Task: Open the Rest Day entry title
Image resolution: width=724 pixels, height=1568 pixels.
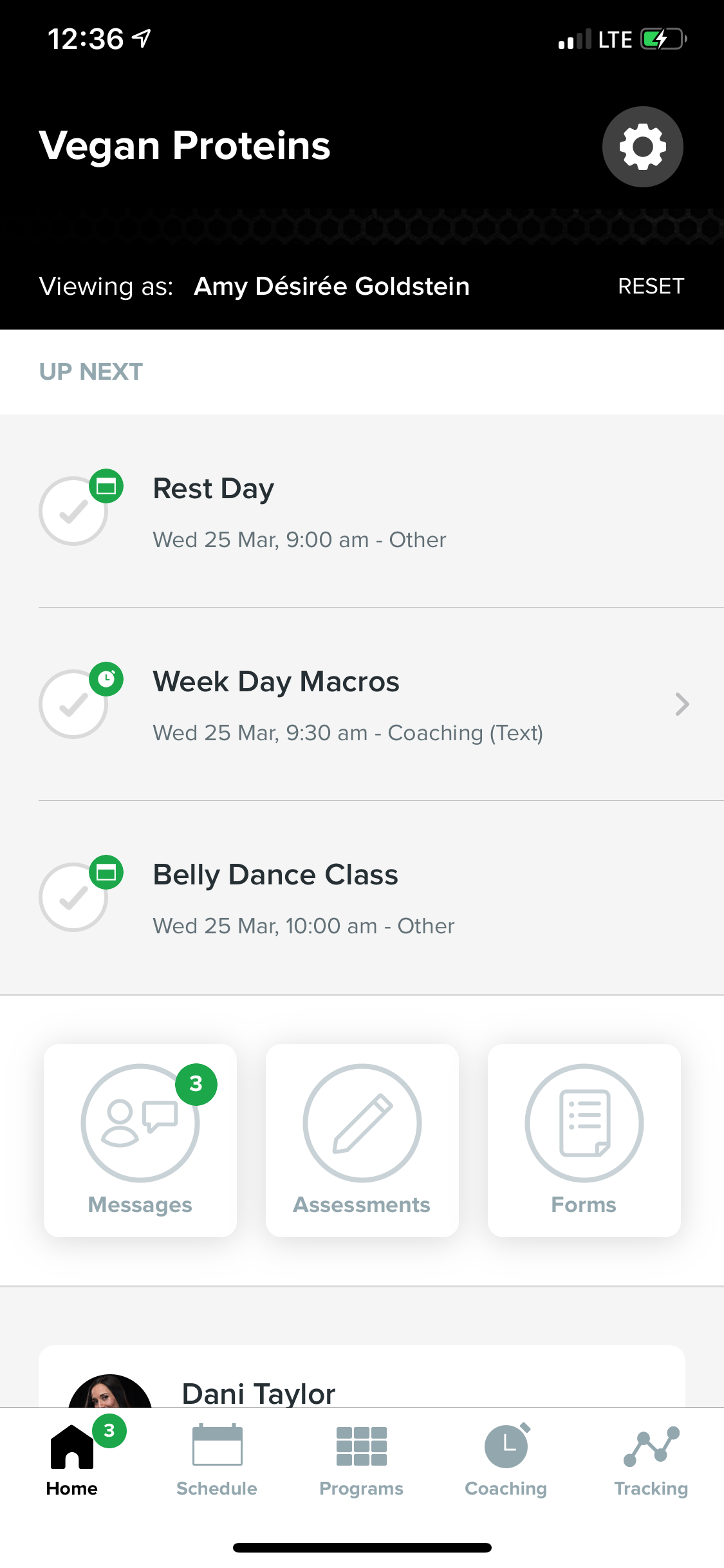Action: pos(214,489)
